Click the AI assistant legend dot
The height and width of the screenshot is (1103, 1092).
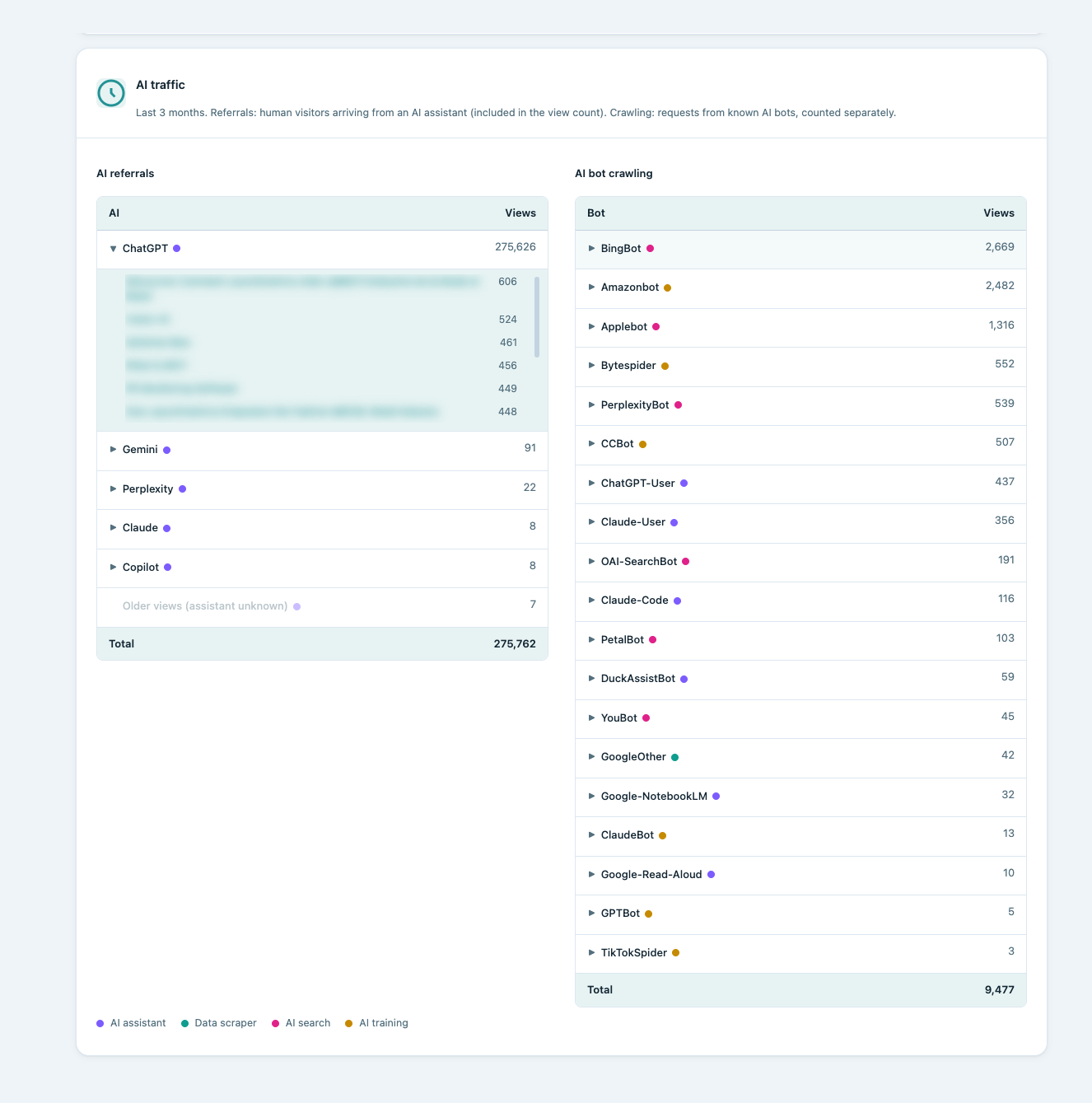coord(100,1024)
